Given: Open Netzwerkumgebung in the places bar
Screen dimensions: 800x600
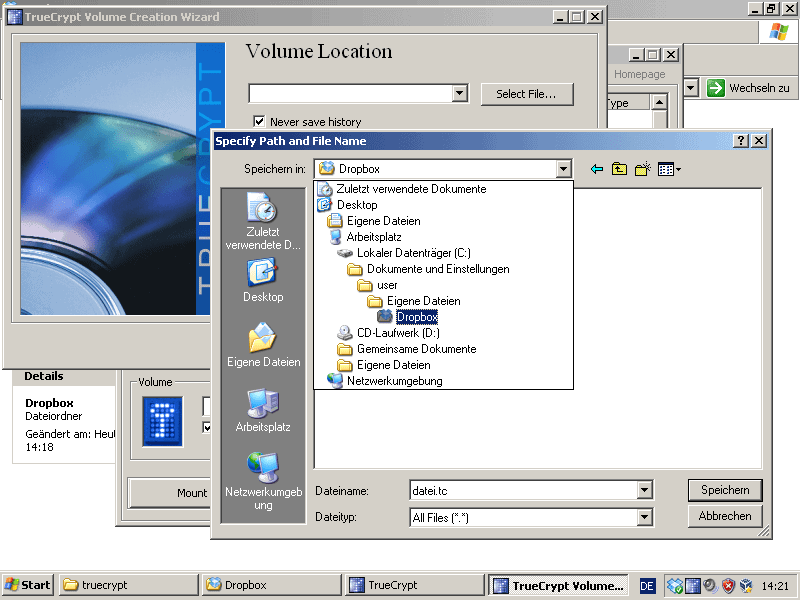Looking at the screenshot, I should pyautogui.click(x=263, y=481).
